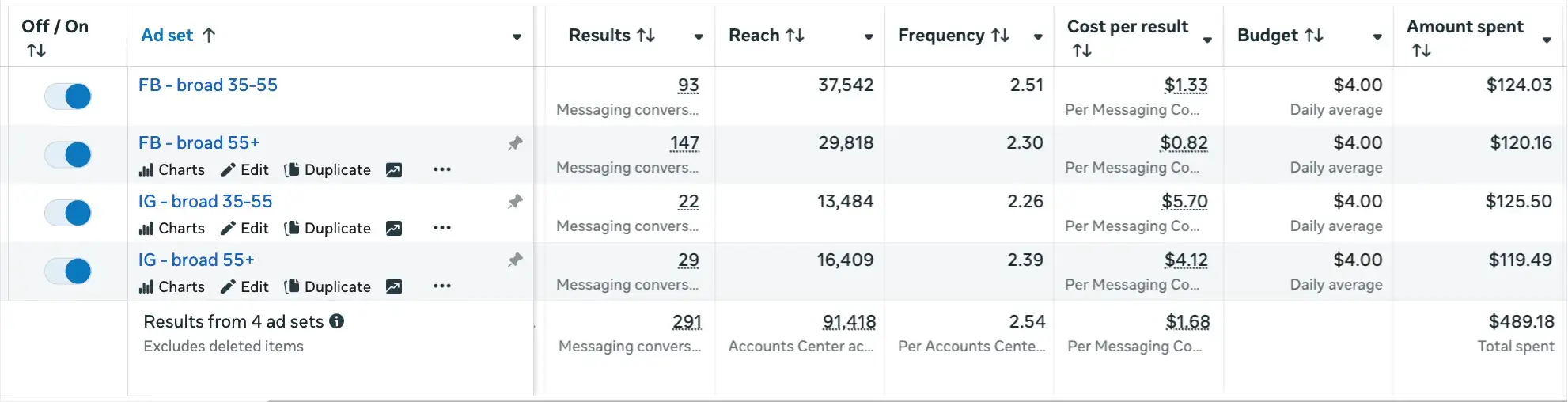Open the Results column dropdown arrow

tap(699, 36)
